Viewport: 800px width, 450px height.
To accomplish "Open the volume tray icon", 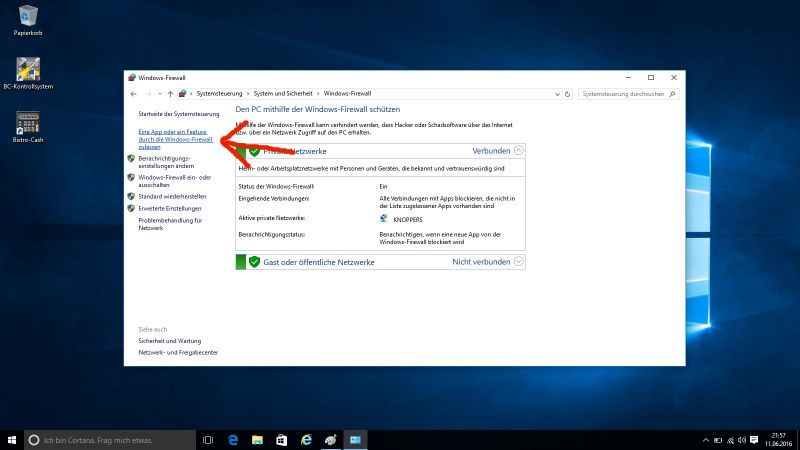I will 742,440.
